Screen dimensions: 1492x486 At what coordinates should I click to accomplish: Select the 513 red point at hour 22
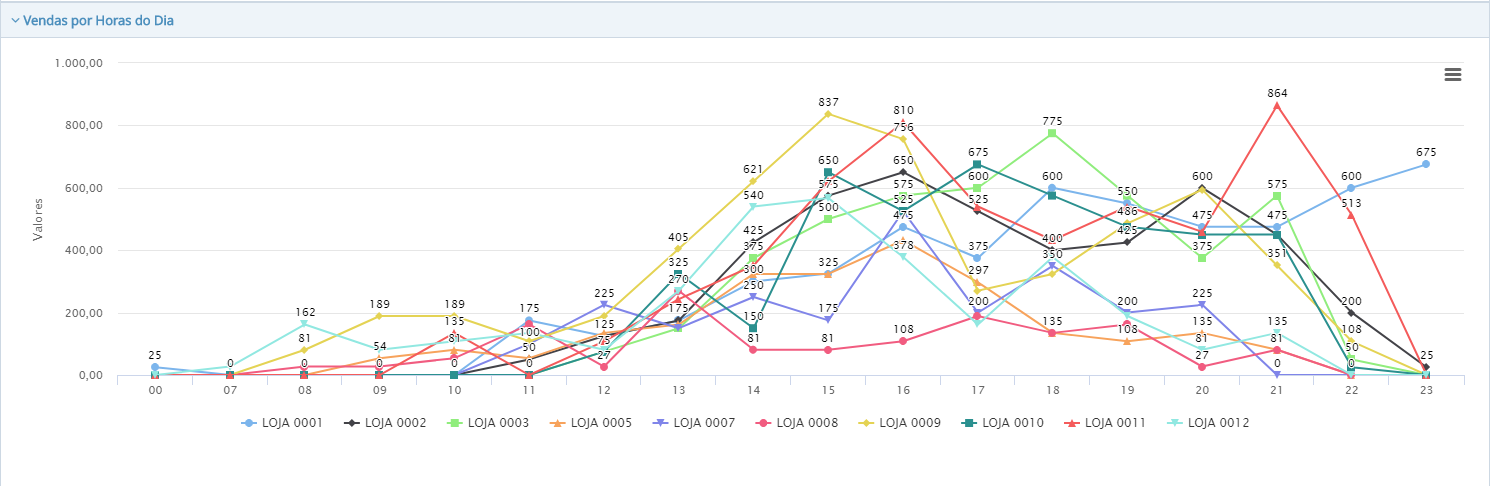pyautogui.click(x=1351, y=215)
